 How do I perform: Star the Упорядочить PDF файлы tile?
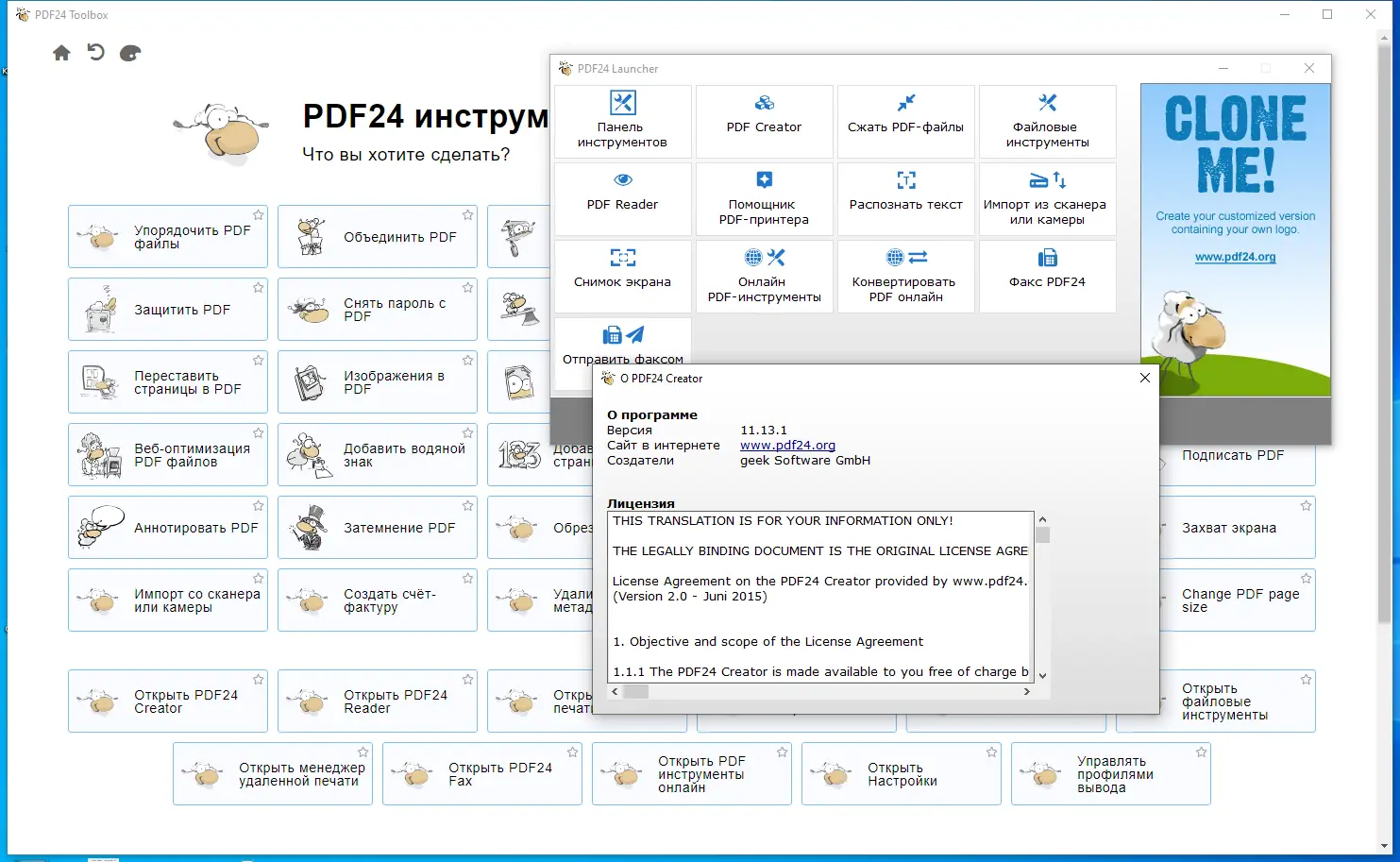coord(258,215)
